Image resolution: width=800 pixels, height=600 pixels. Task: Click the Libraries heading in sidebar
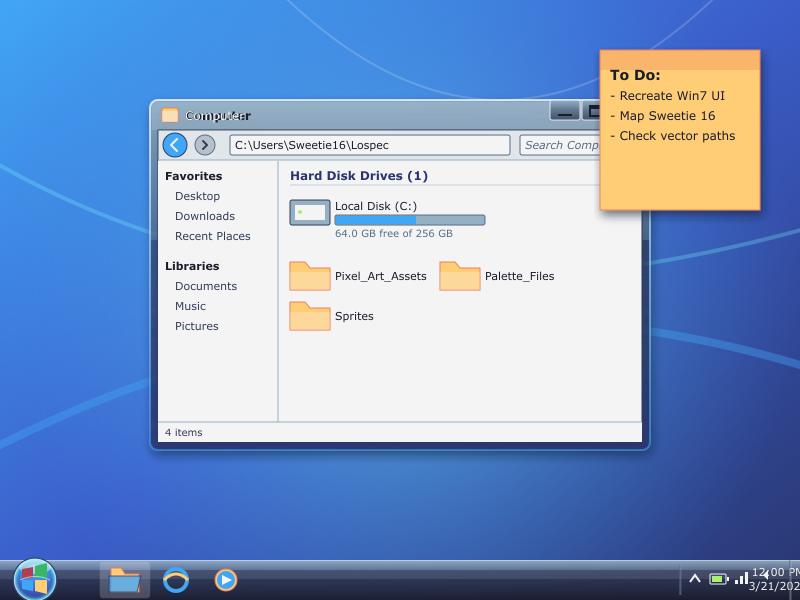point(192,266)
